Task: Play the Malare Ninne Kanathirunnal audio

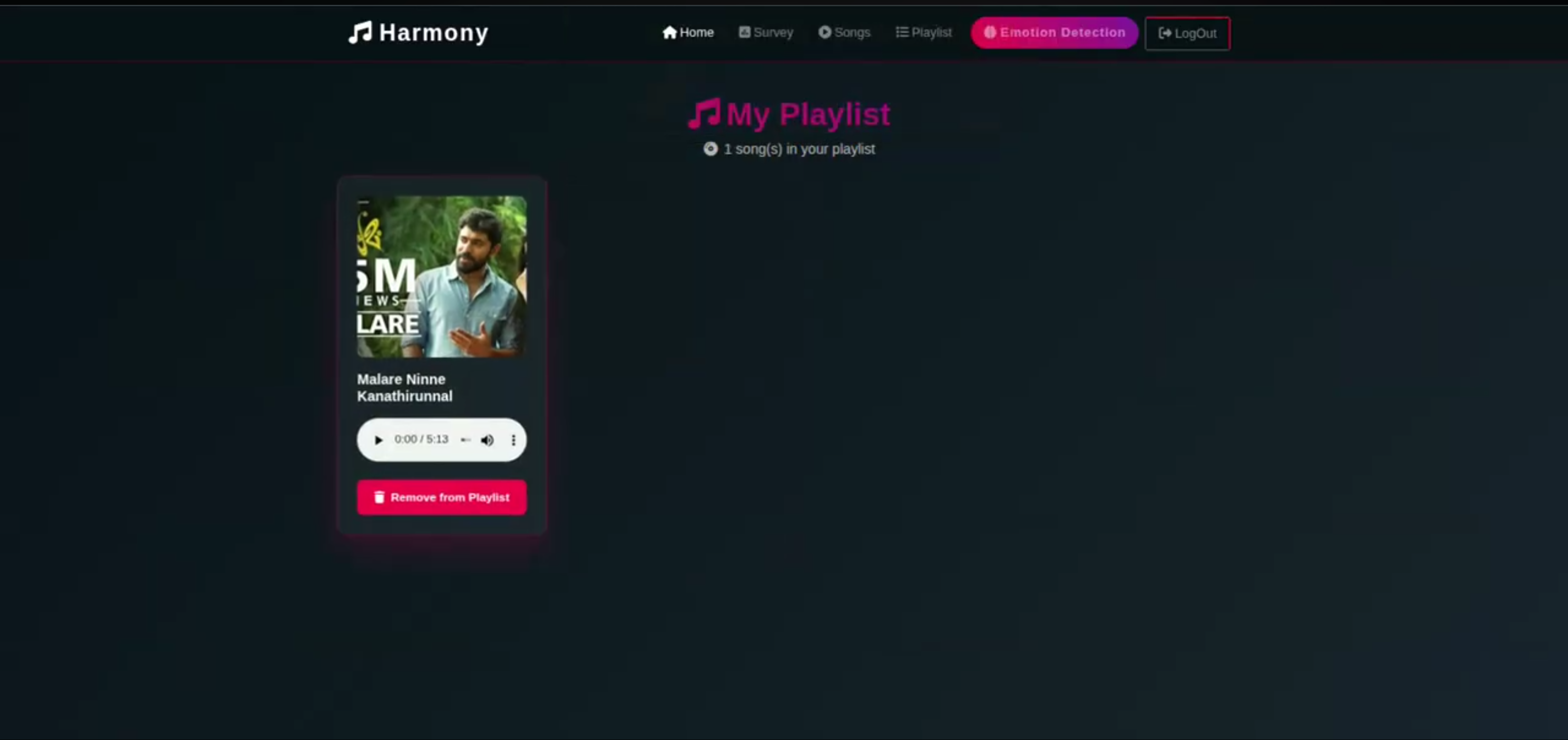Action: click(x=378, y=440)
